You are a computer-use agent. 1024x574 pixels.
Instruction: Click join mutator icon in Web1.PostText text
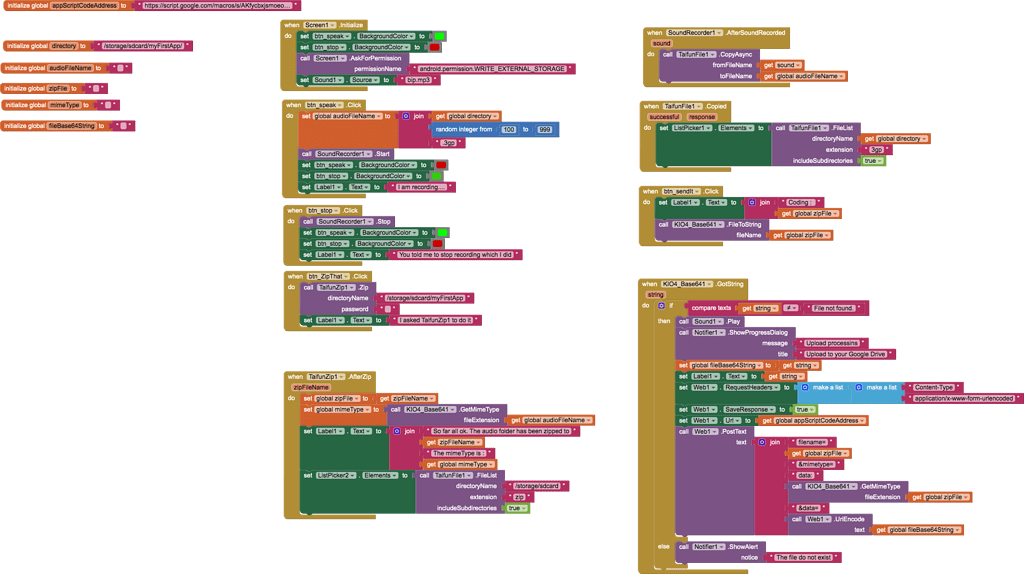[761, 442]
